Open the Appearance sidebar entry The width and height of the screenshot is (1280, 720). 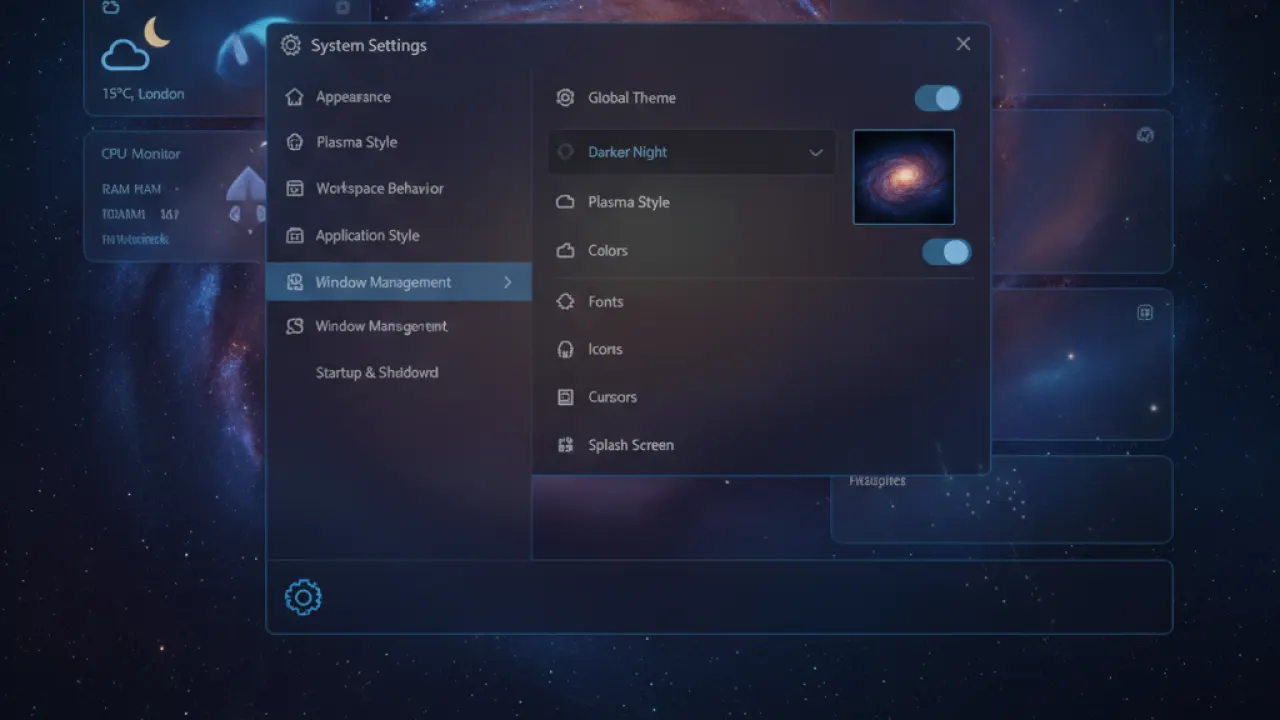[353, 97]
